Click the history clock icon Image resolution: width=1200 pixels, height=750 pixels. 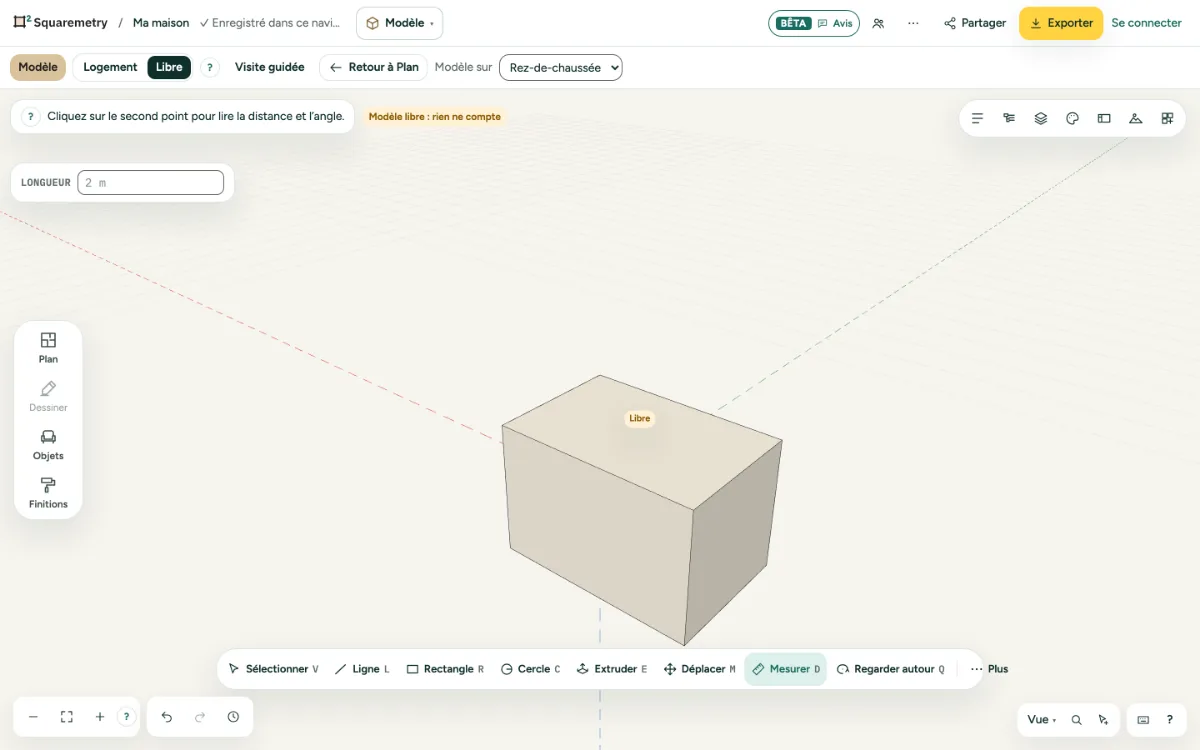tap(233, 717)
